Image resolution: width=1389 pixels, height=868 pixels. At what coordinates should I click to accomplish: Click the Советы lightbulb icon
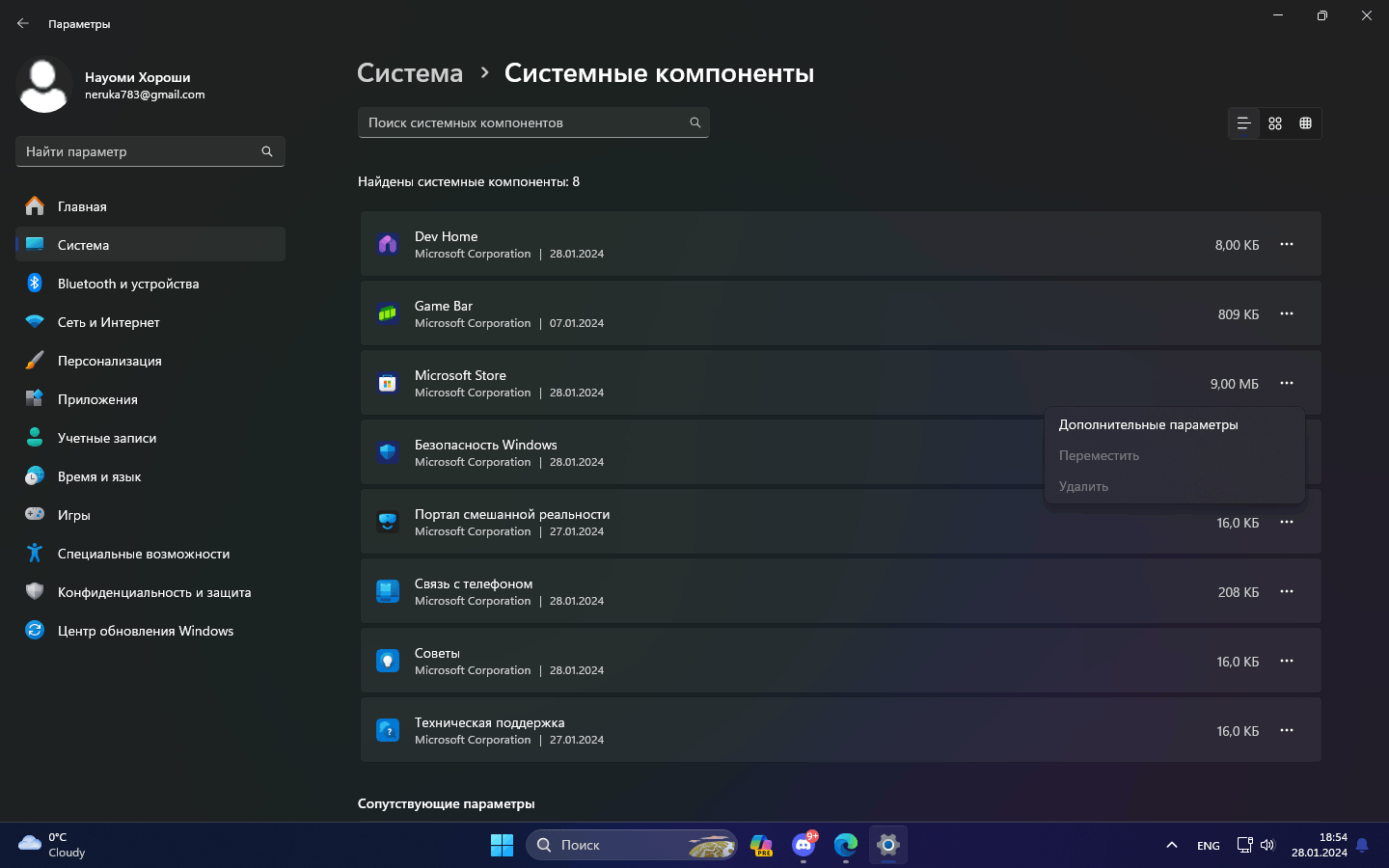[x=388, y=661]
